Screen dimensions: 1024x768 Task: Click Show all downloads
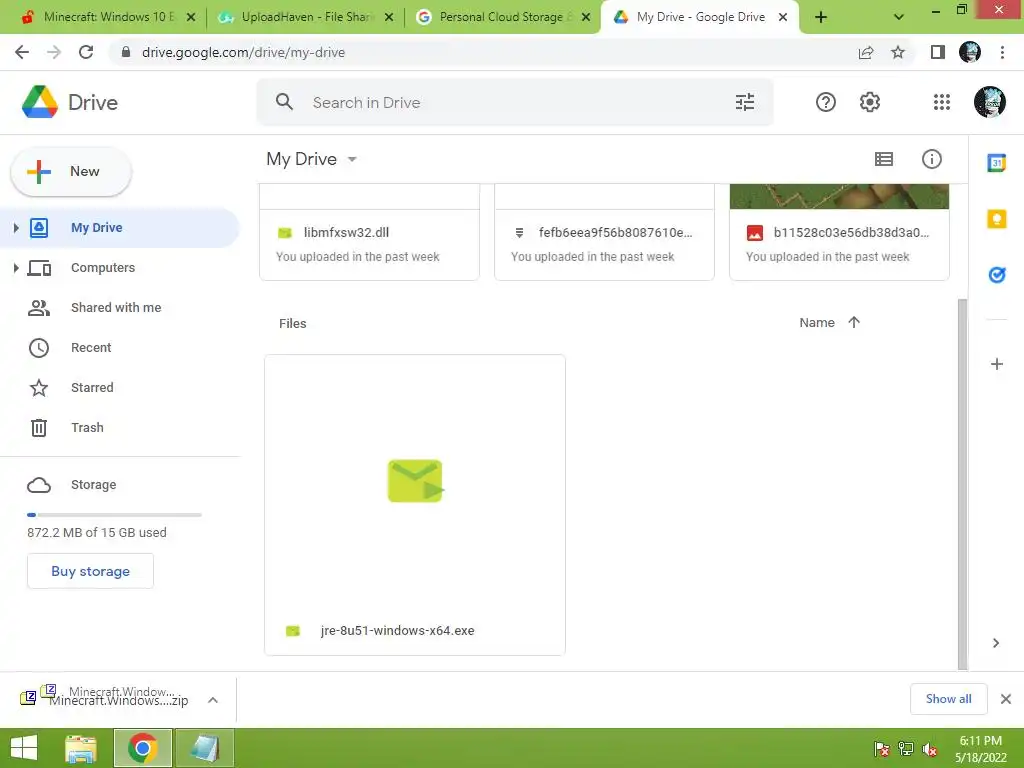point(948,699)
